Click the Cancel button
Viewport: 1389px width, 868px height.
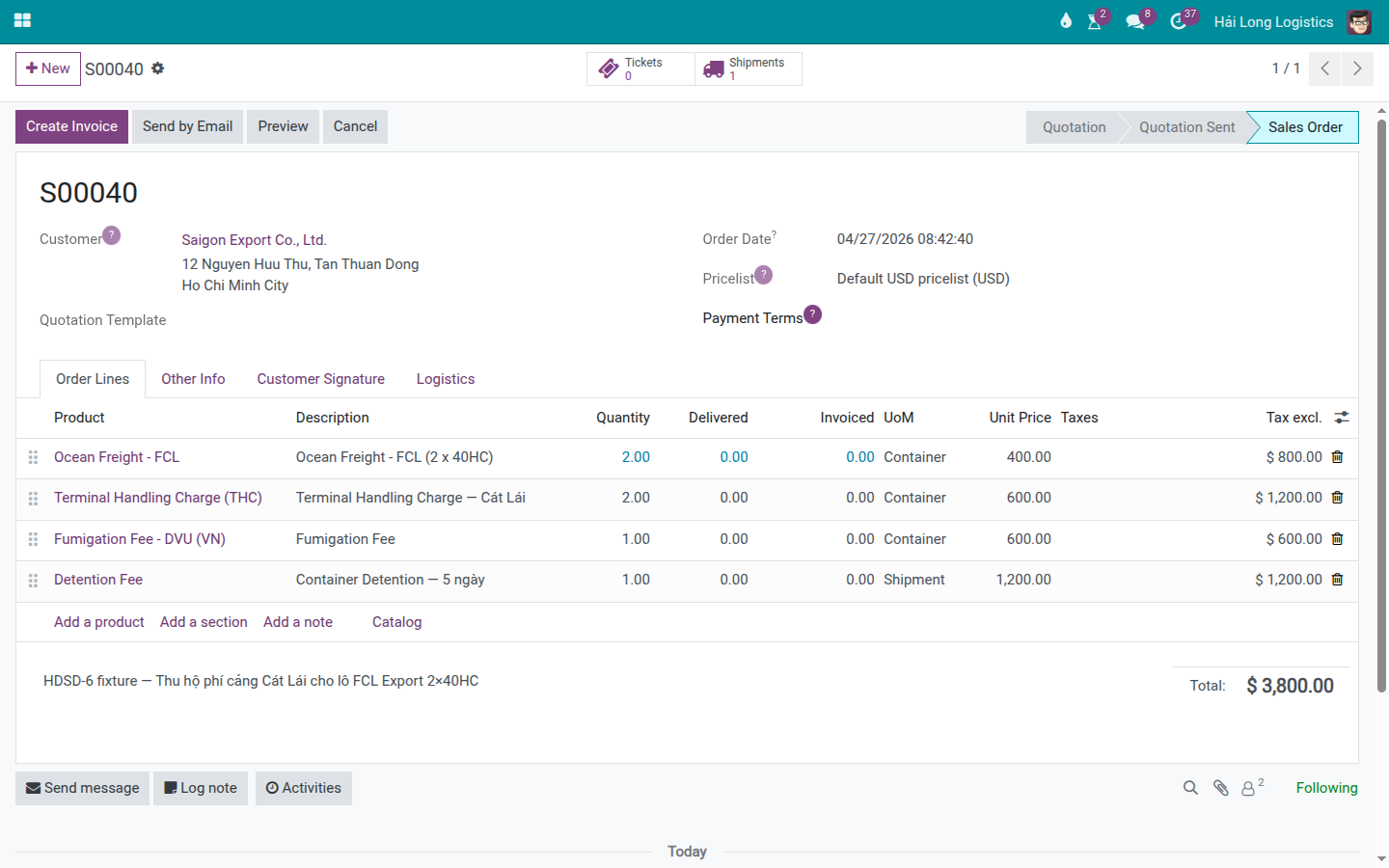pos(355,126)
